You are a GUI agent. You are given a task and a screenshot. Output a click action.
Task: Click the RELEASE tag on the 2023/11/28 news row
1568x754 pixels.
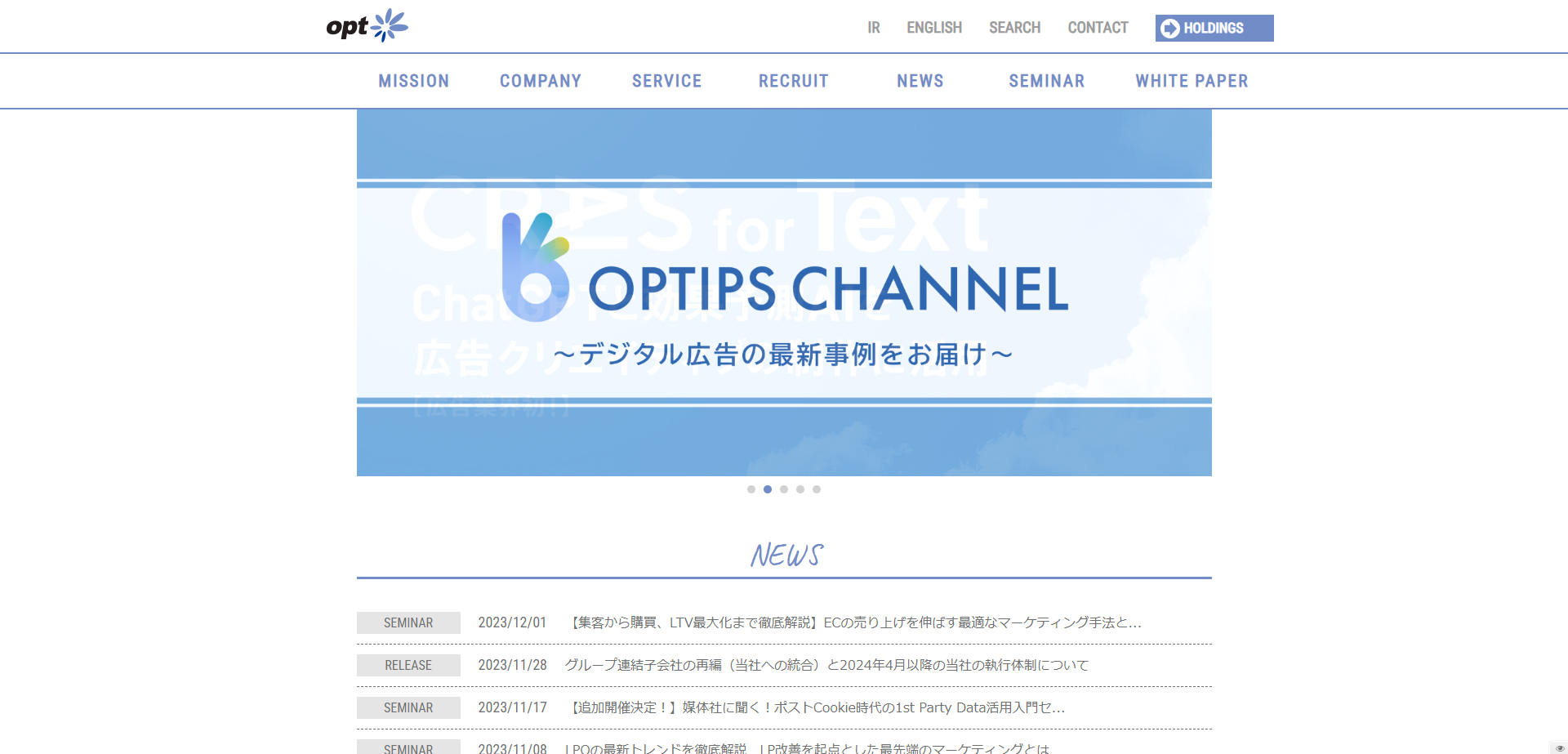408,665
